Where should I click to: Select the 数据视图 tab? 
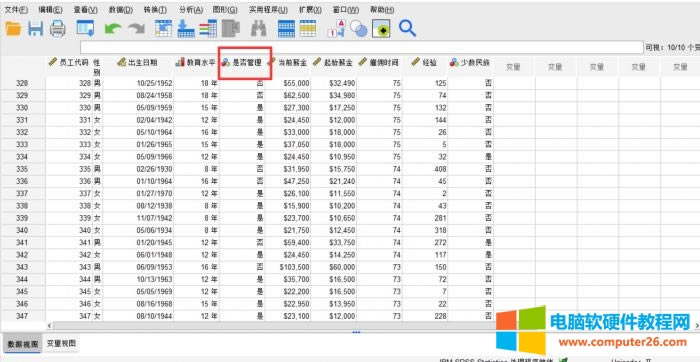pyautogui.click(x=23, y=344)
